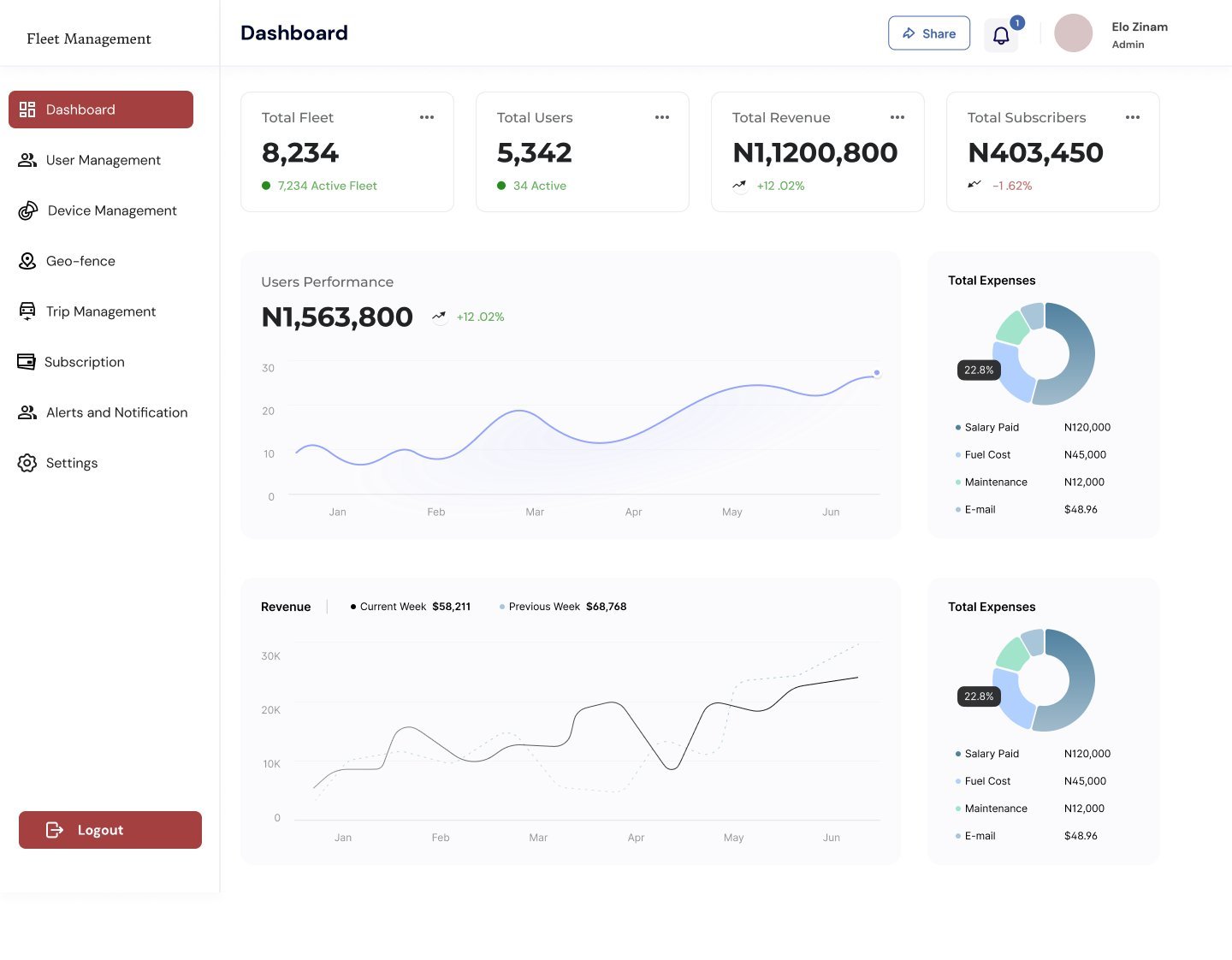Click the Admin role label
1232x960 pixels.
(1128, 44)
